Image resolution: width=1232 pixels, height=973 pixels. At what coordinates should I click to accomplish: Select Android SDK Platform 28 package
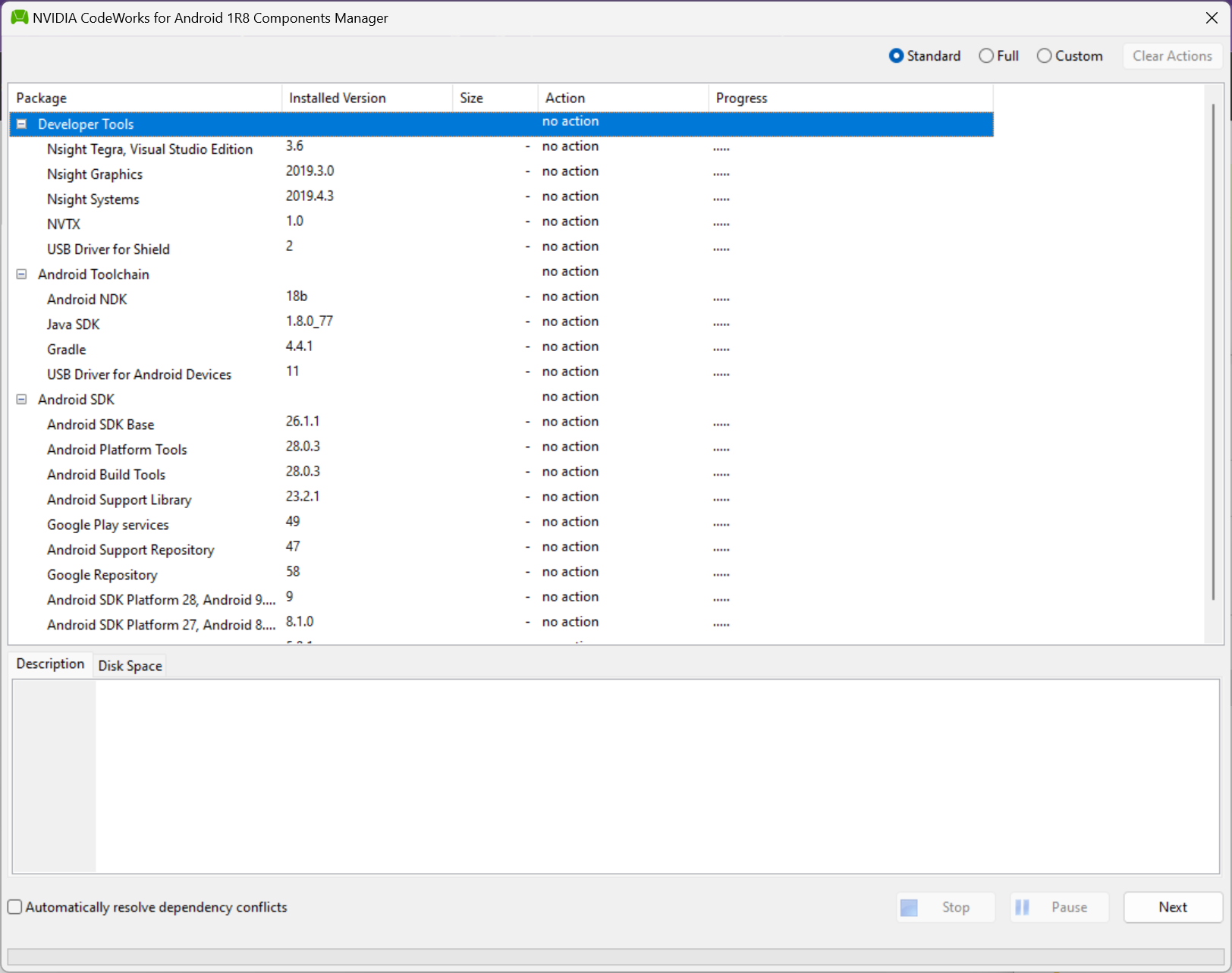coord(161,600)
